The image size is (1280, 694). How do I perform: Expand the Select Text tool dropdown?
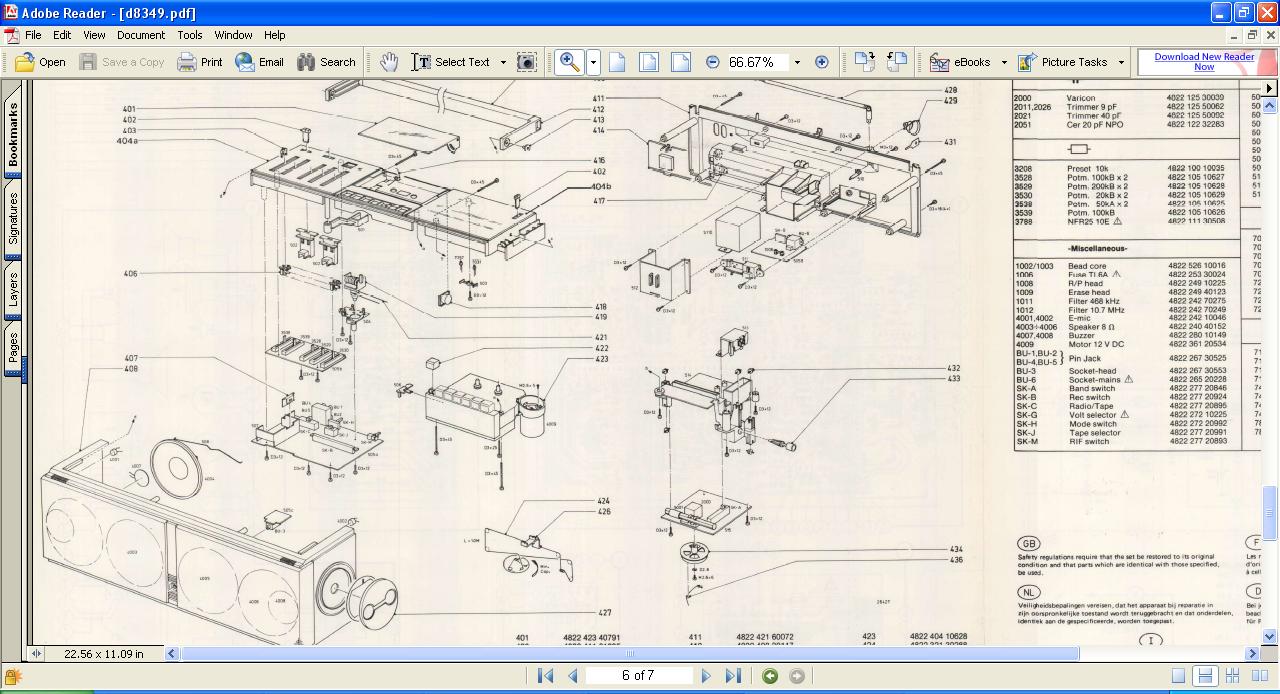[x=503, y=62]
